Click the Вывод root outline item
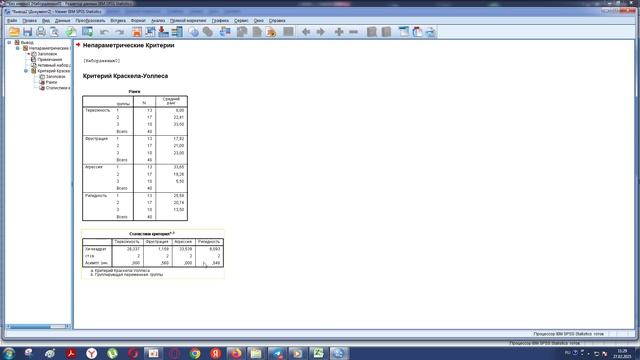Image resolution: width=640 pixels, height=360 pixels. 27,42
